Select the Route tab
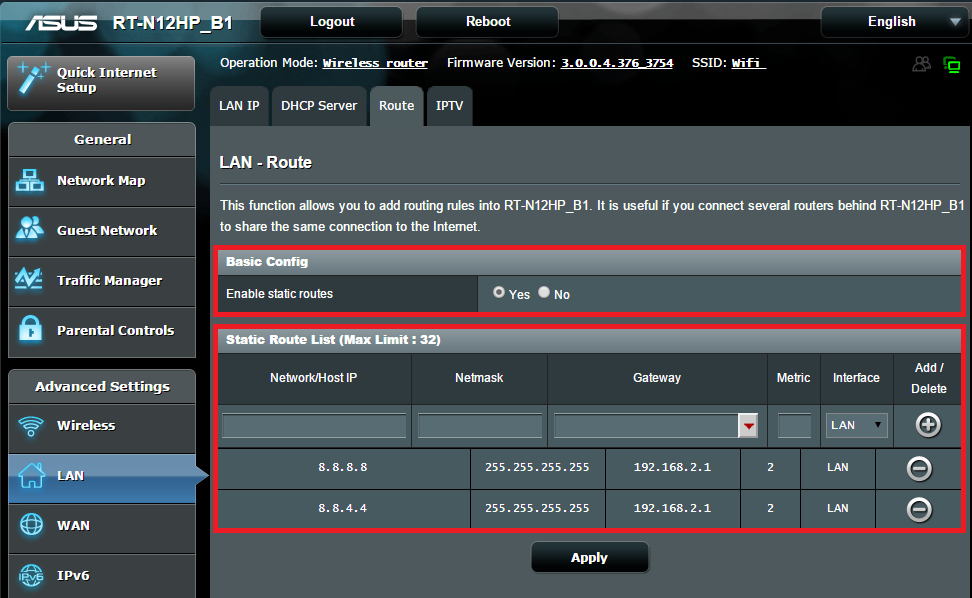This screenshot has width=972, height=598. pos(397,106)
